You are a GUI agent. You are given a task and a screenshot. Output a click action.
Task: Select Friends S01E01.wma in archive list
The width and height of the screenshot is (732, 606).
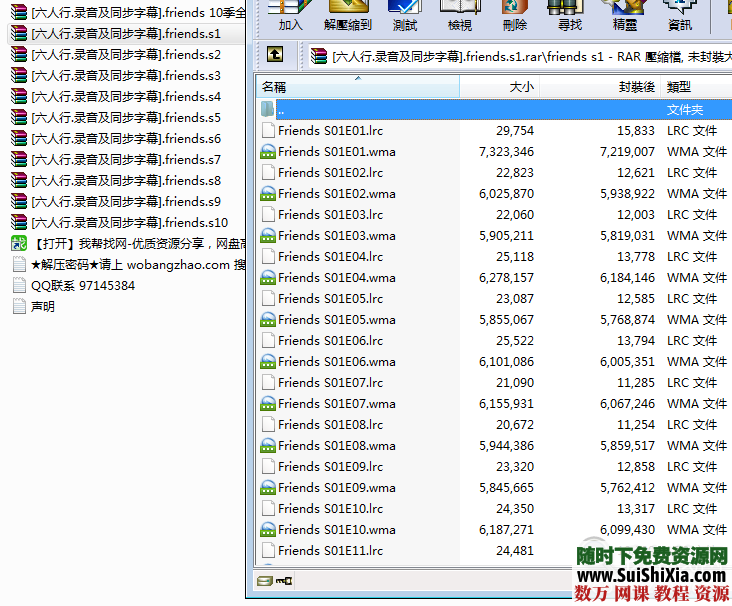coord(336,152)
